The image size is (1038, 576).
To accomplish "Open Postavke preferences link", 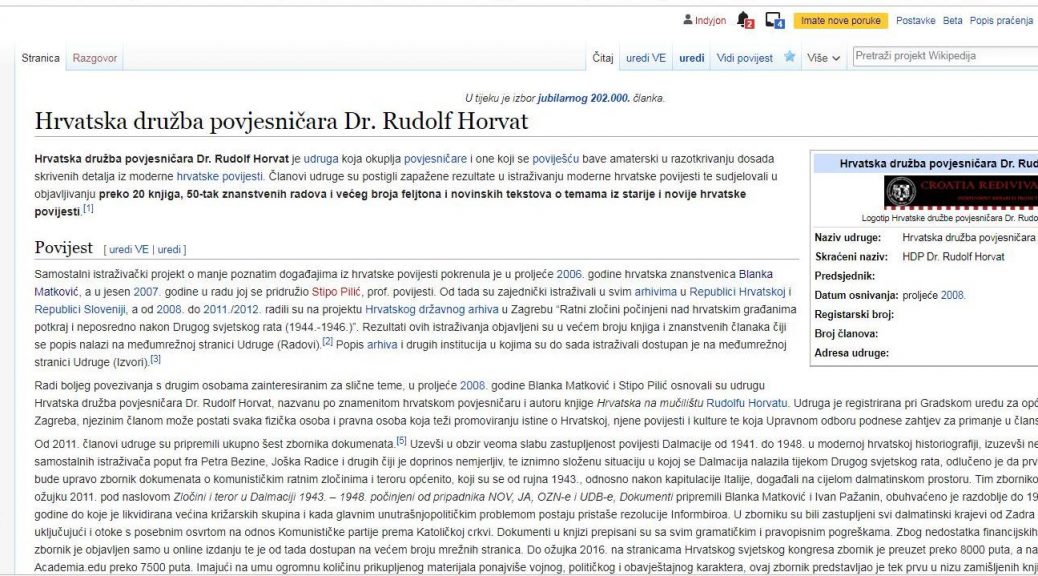I will tap(915, 20).
